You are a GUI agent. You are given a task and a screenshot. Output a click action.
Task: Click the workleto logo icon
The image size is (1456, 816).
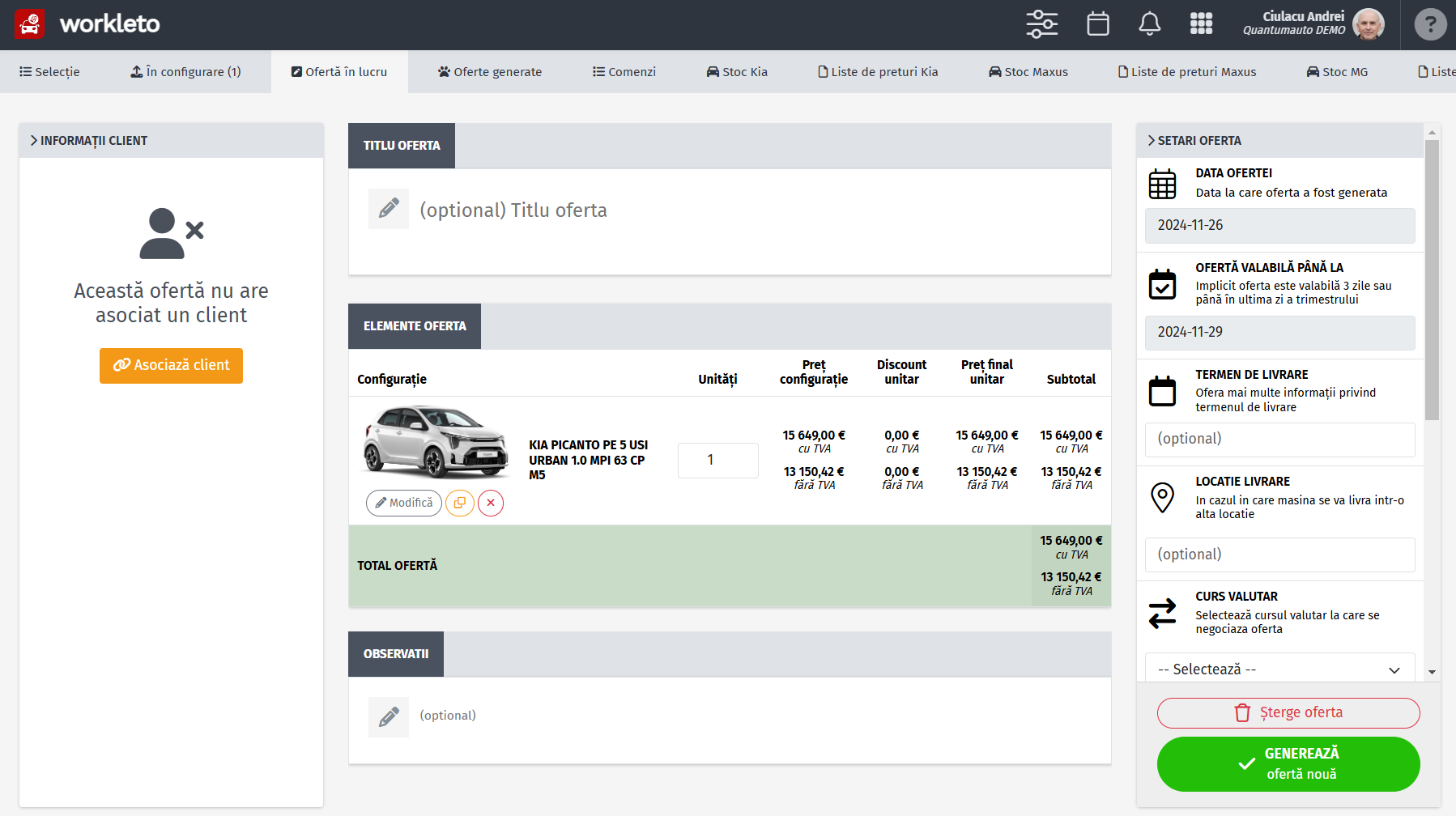click(x=30, y=24)
